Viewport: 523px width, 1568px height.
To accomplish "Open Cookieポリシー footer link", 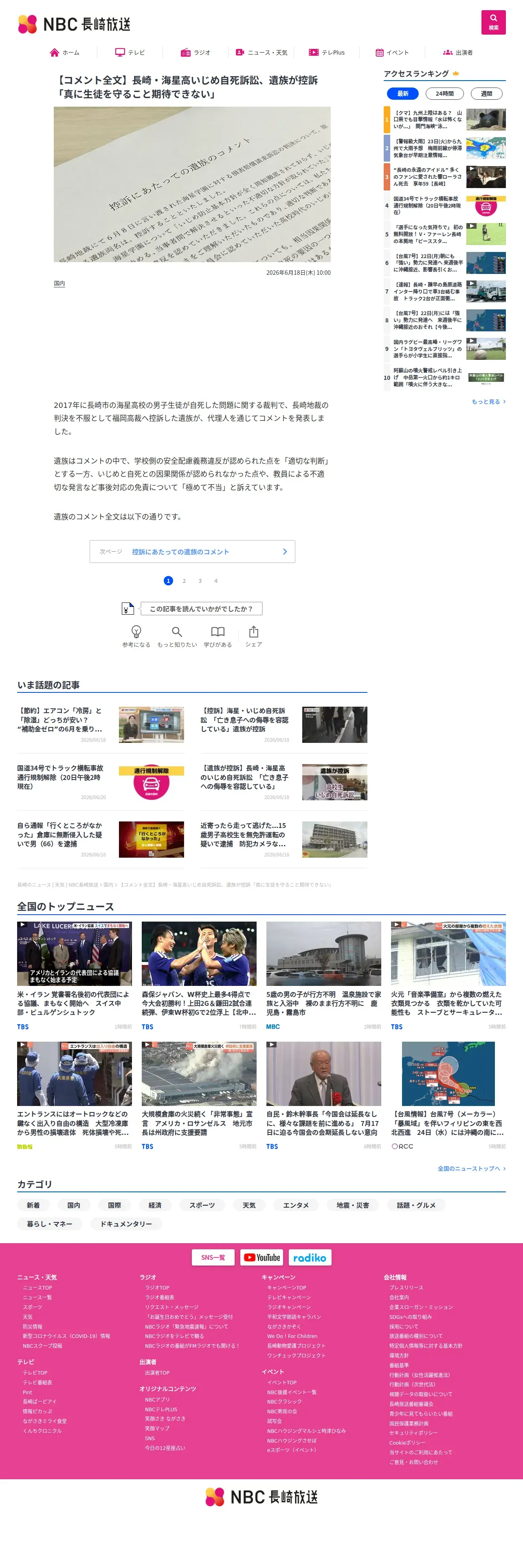I will click(x=407, y=1443).
